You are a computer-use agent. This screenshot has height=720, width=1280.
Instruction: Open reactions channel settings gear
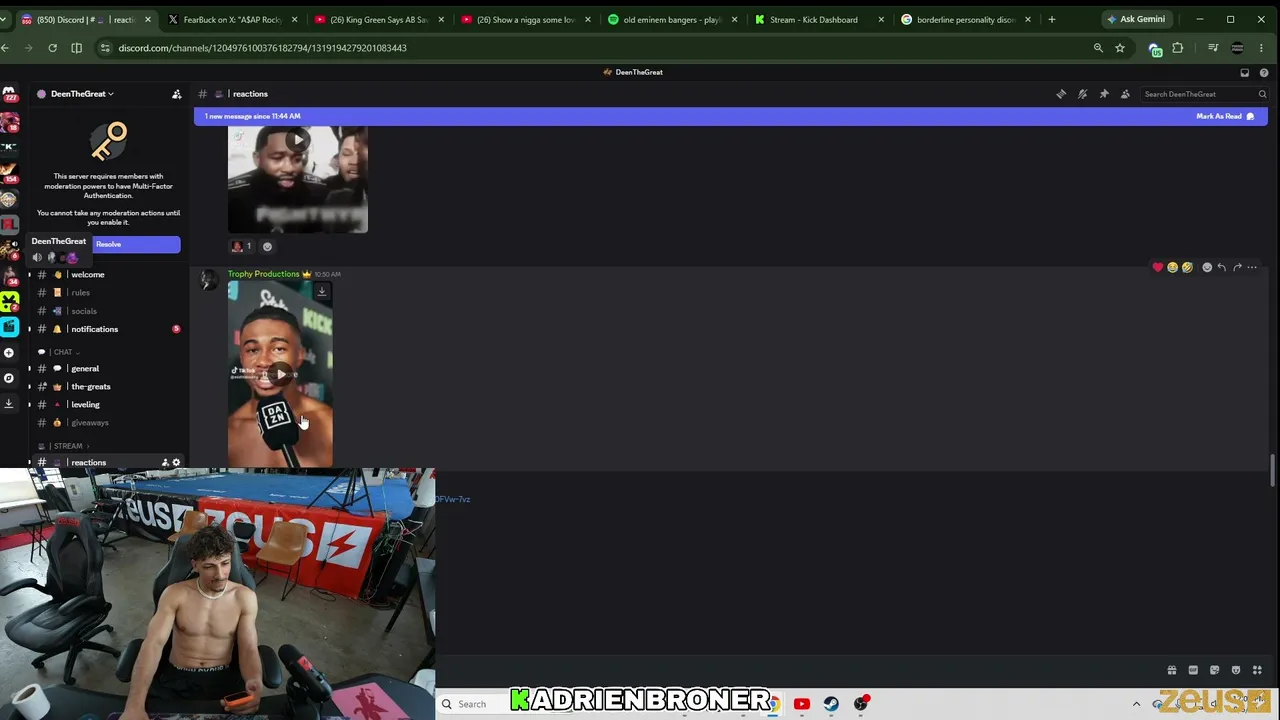click(x=176, y=462)
